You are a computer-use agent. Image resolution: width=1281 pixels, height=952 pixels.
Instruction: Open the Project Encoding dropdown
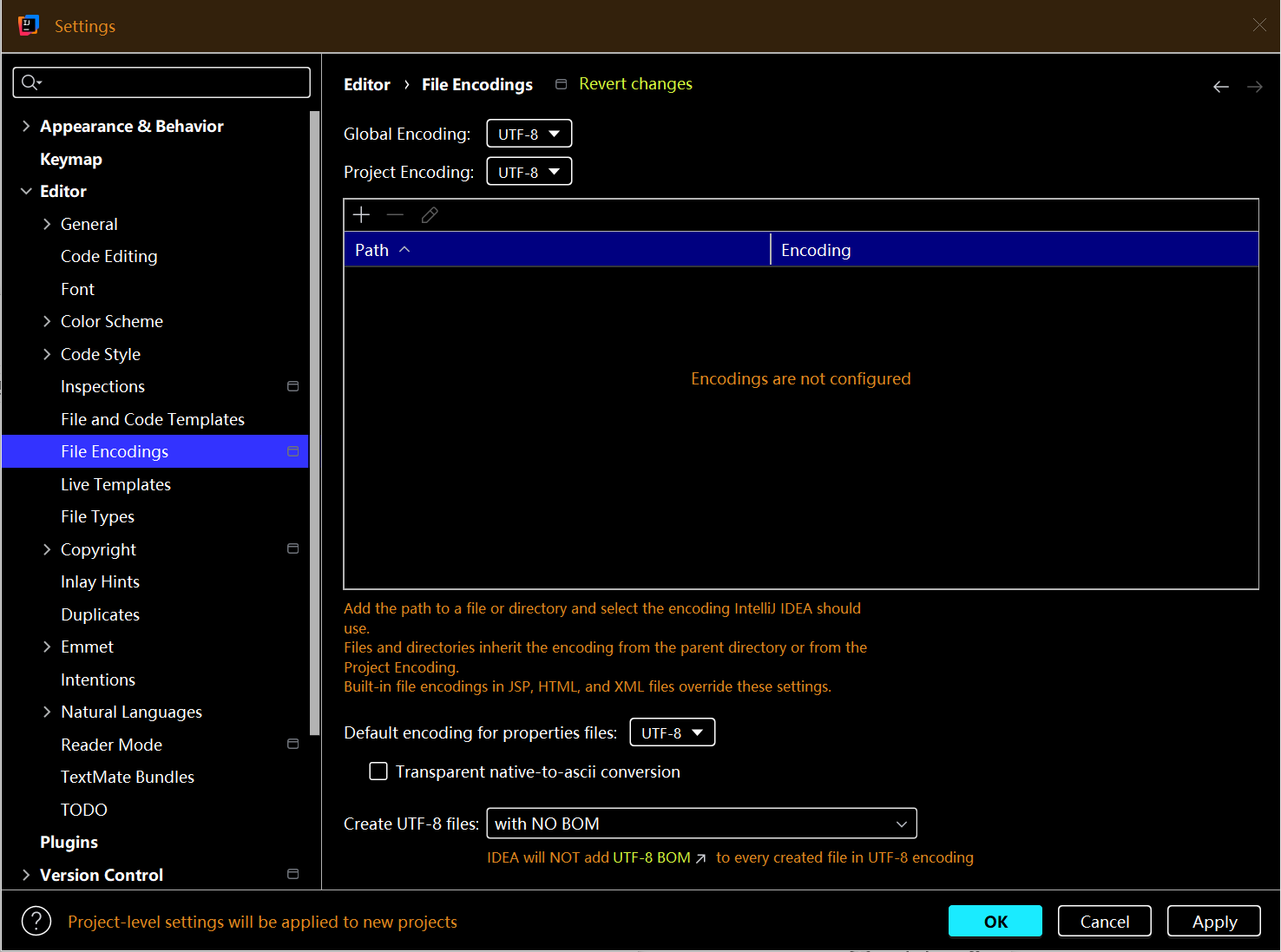click(x=529, y=172)
